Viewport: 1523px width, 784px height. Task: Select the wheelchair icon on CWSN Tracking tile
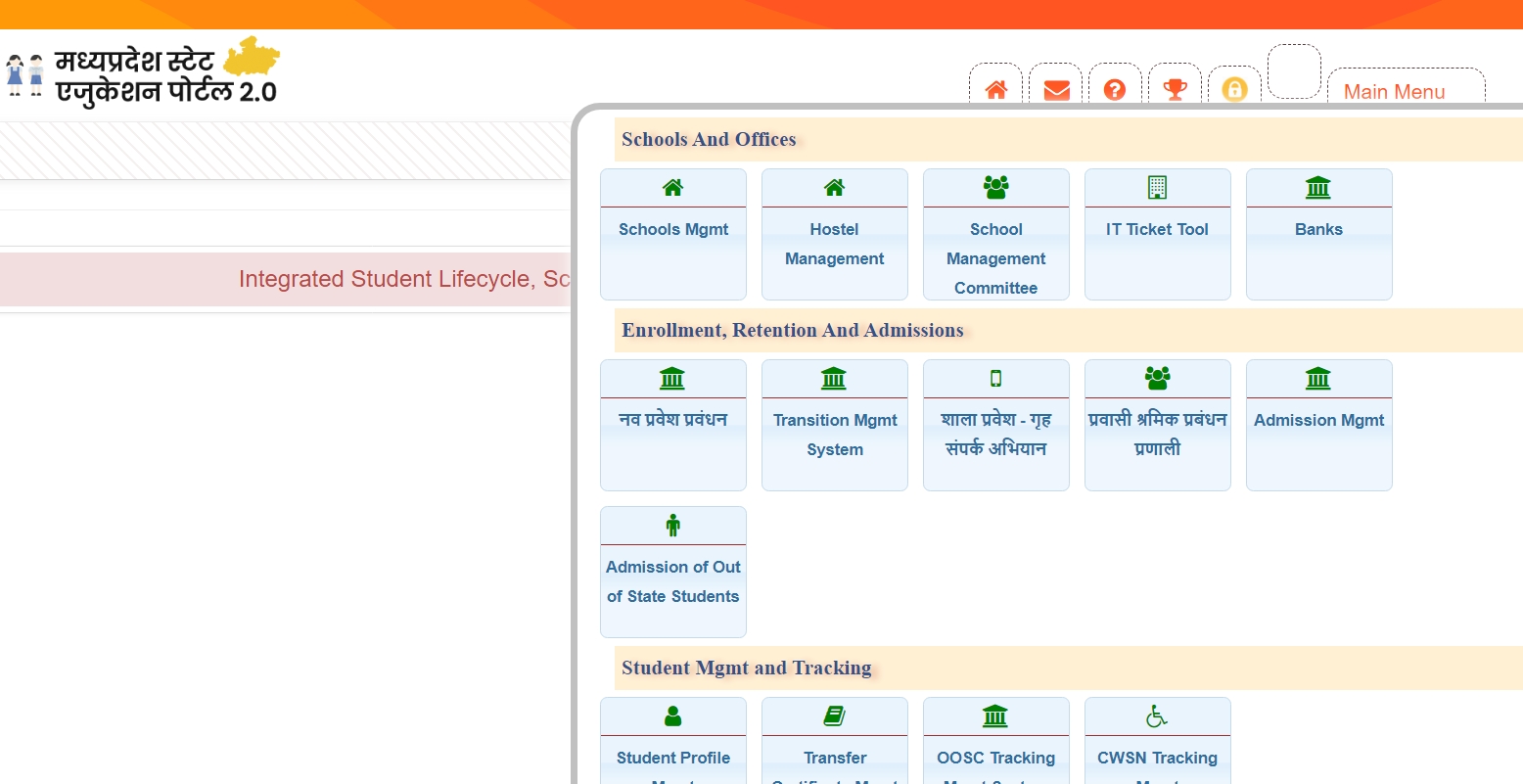(1157, 715)
